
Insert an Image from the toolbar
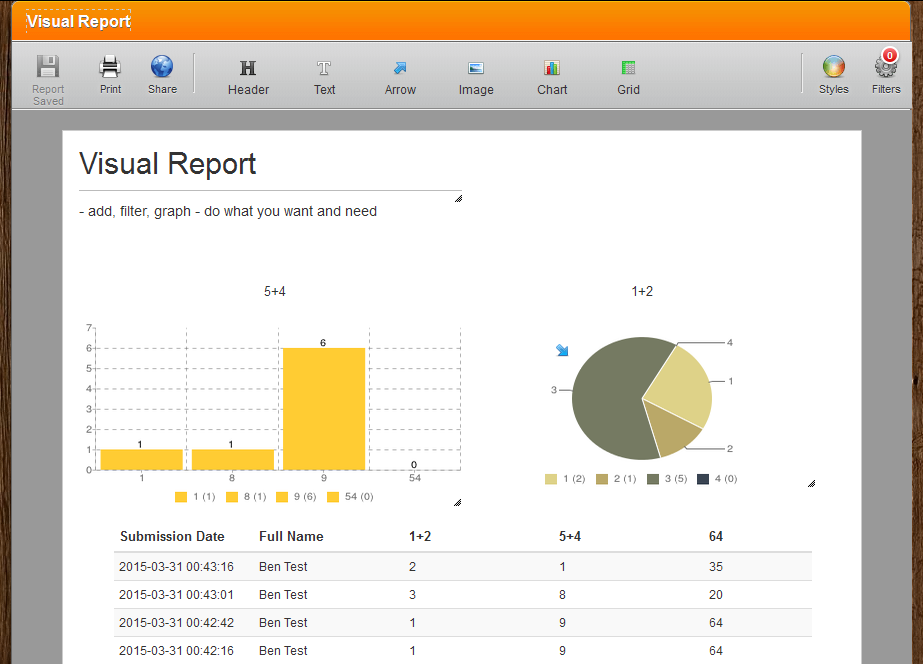click(476, 70)
